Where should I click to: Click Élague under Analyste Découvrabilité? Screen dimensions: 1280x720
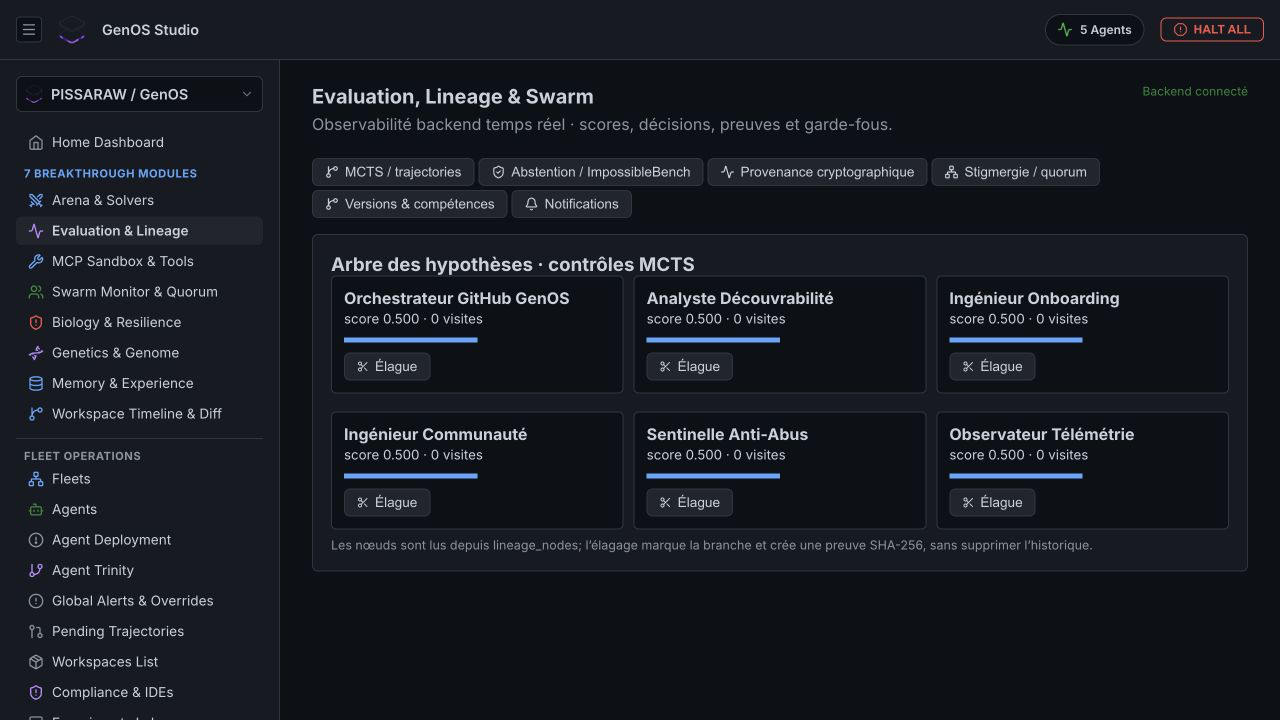tap(690, 366)
